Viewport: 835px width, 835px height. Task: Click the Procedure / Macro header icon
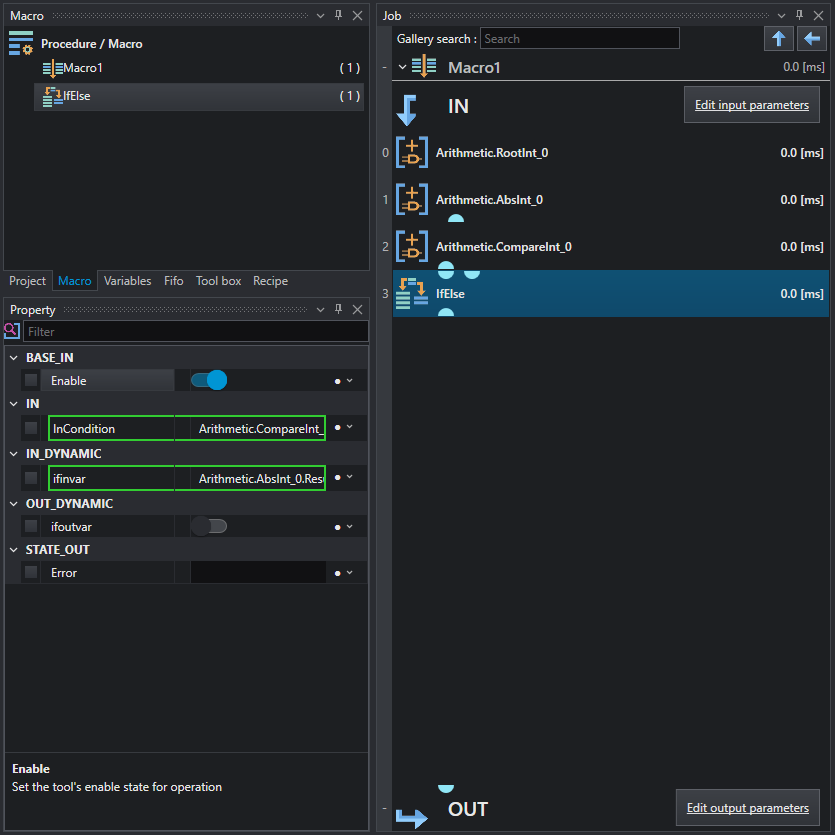tap(21, 43)
